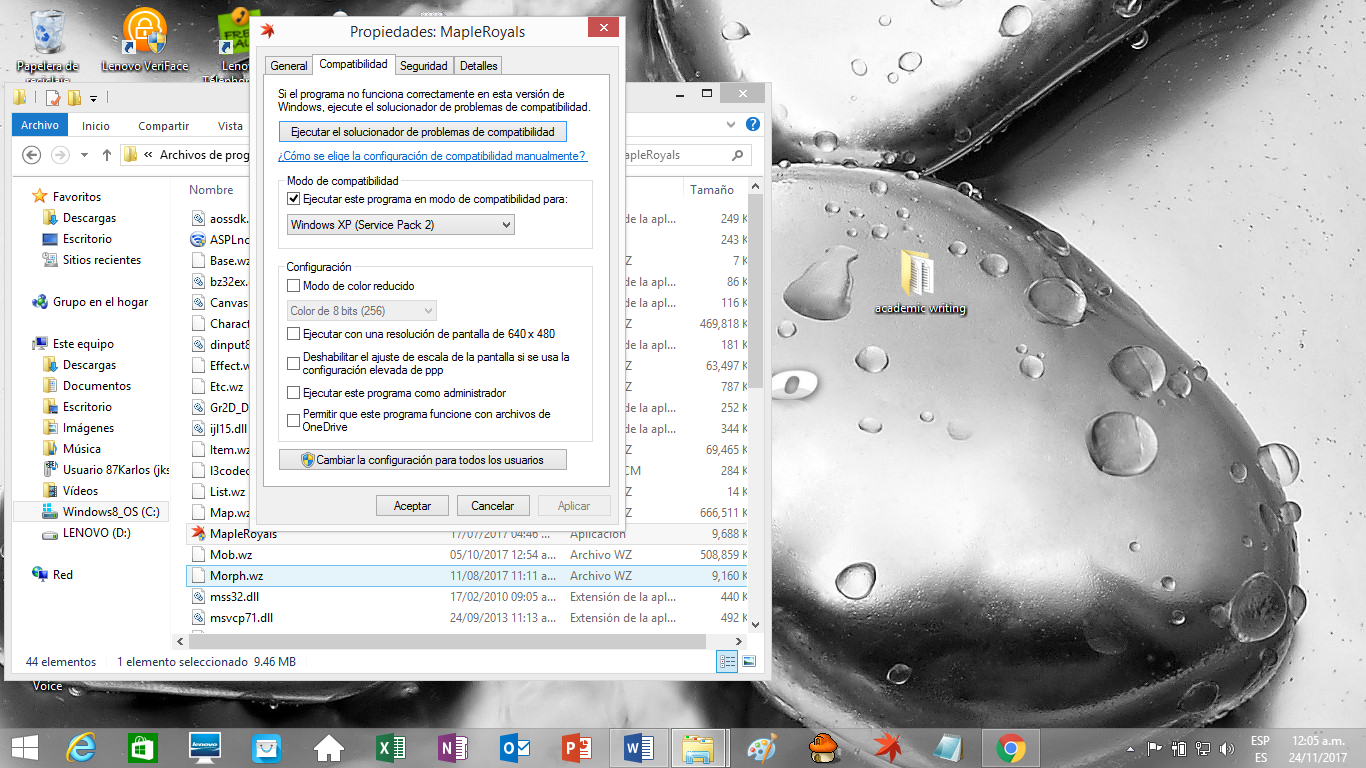Image resolution: width=1366 pixels, height=768 pixels.
Task: Click the Windows Start button
Action: pos(24,747)
